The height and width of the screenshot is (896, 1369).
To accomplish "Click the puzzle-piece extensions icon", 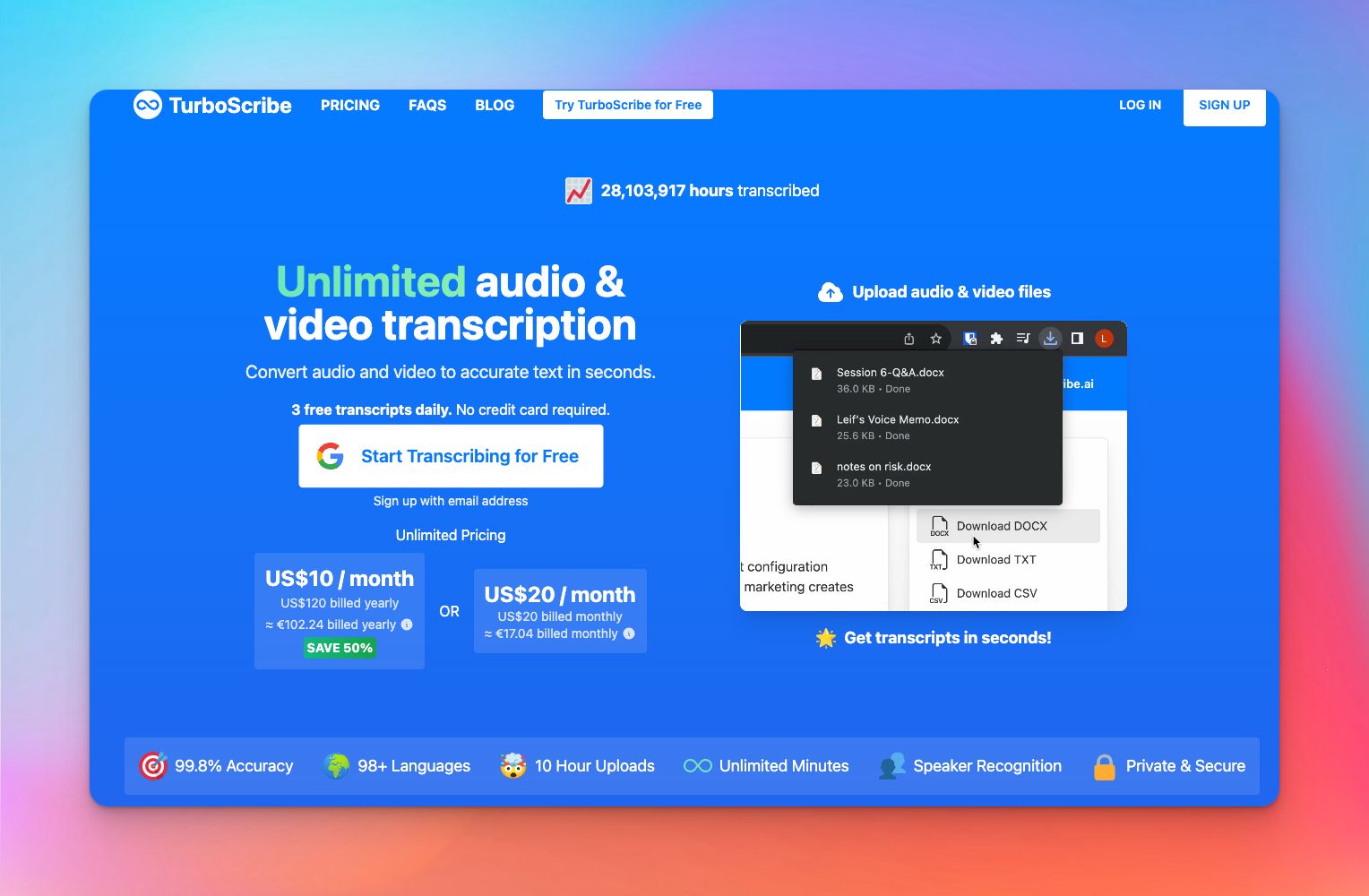I will 996,338.
